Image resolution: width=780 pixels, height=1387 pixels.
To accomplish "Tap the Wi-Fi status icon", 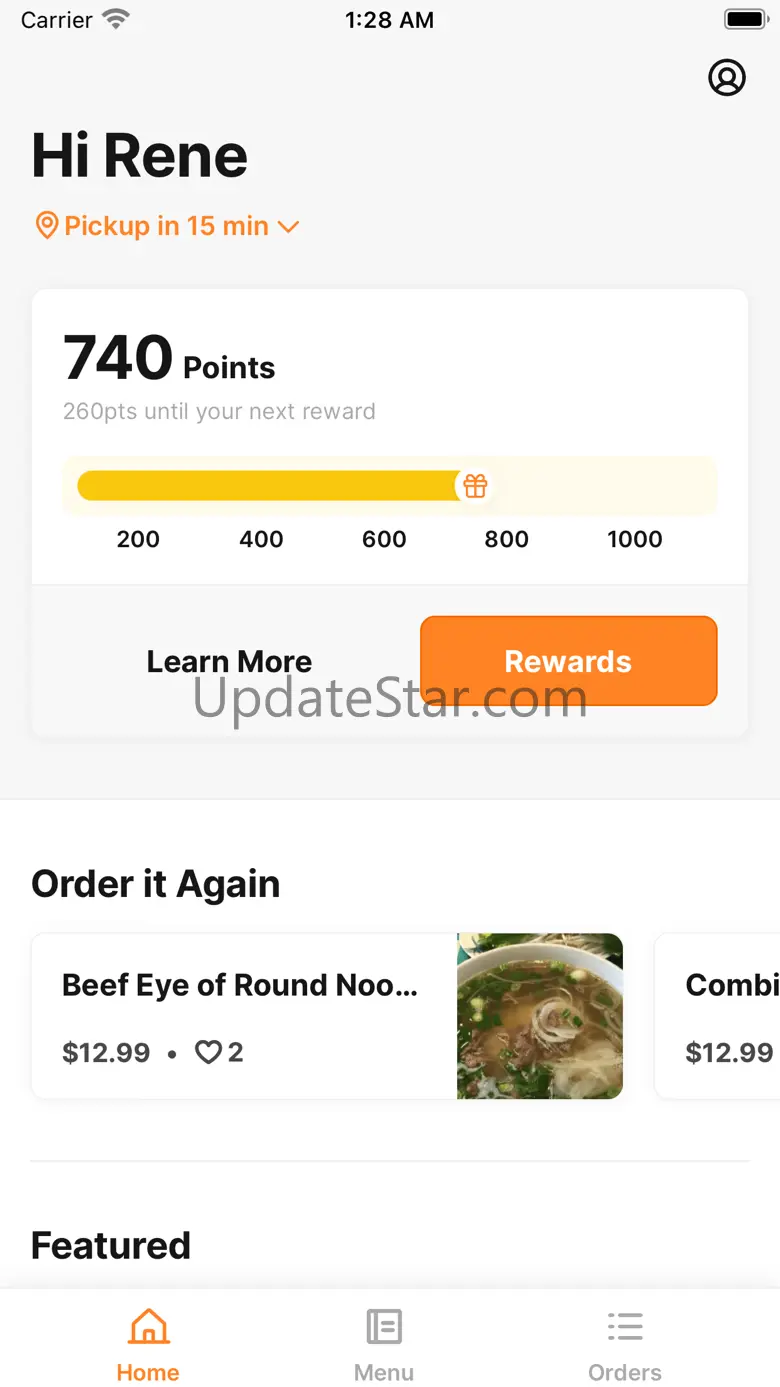I will click(117, 20).
